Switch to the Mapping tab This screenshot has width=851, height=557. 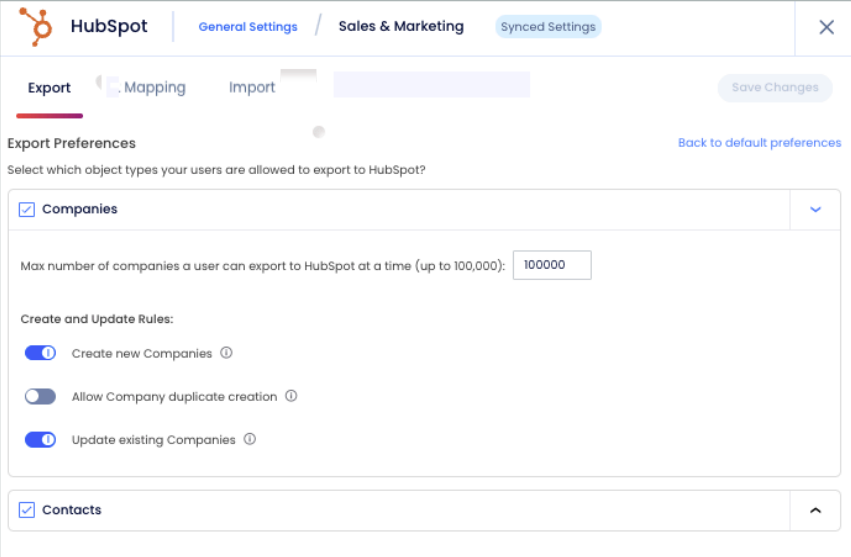coord(154,88)
